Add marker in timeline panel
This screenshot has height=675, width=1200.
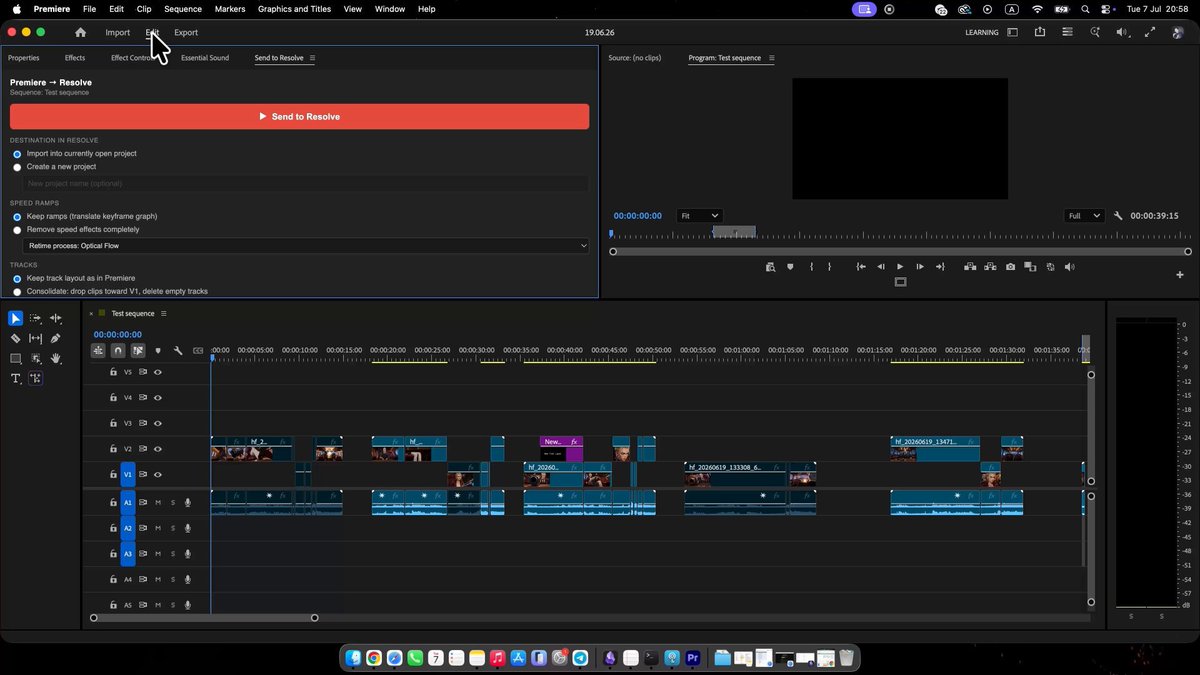pyautogui.click(x=158, y=351)
